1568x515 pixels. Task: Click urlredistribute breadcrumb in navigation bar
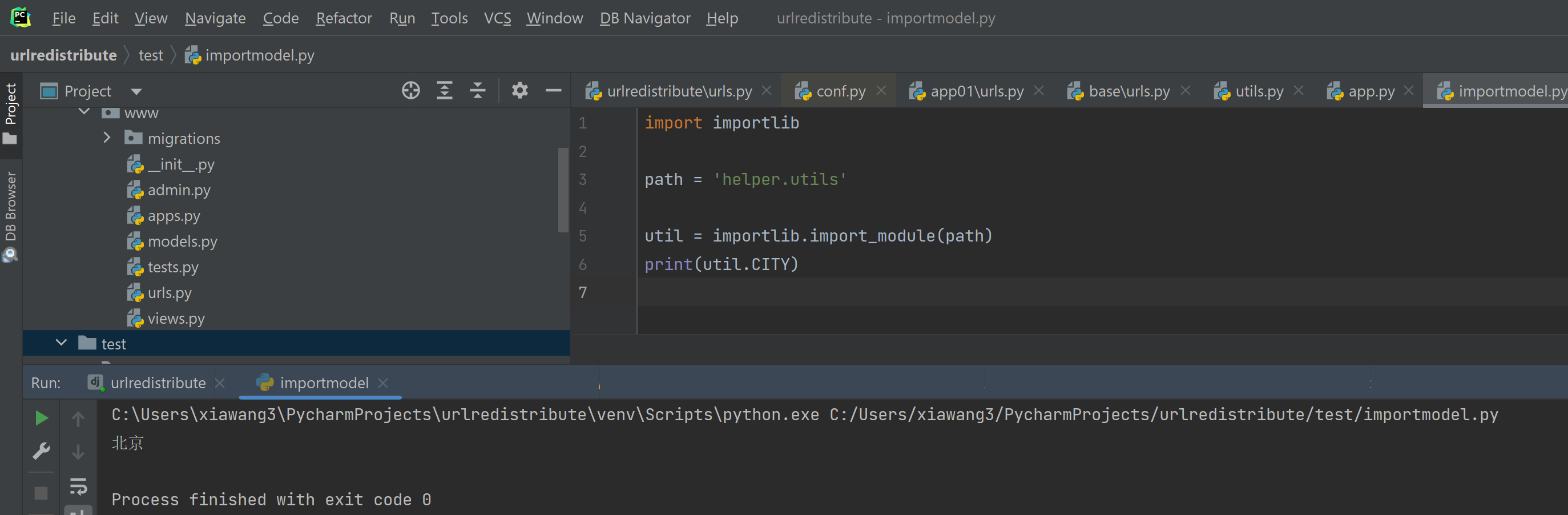[63, 55]
